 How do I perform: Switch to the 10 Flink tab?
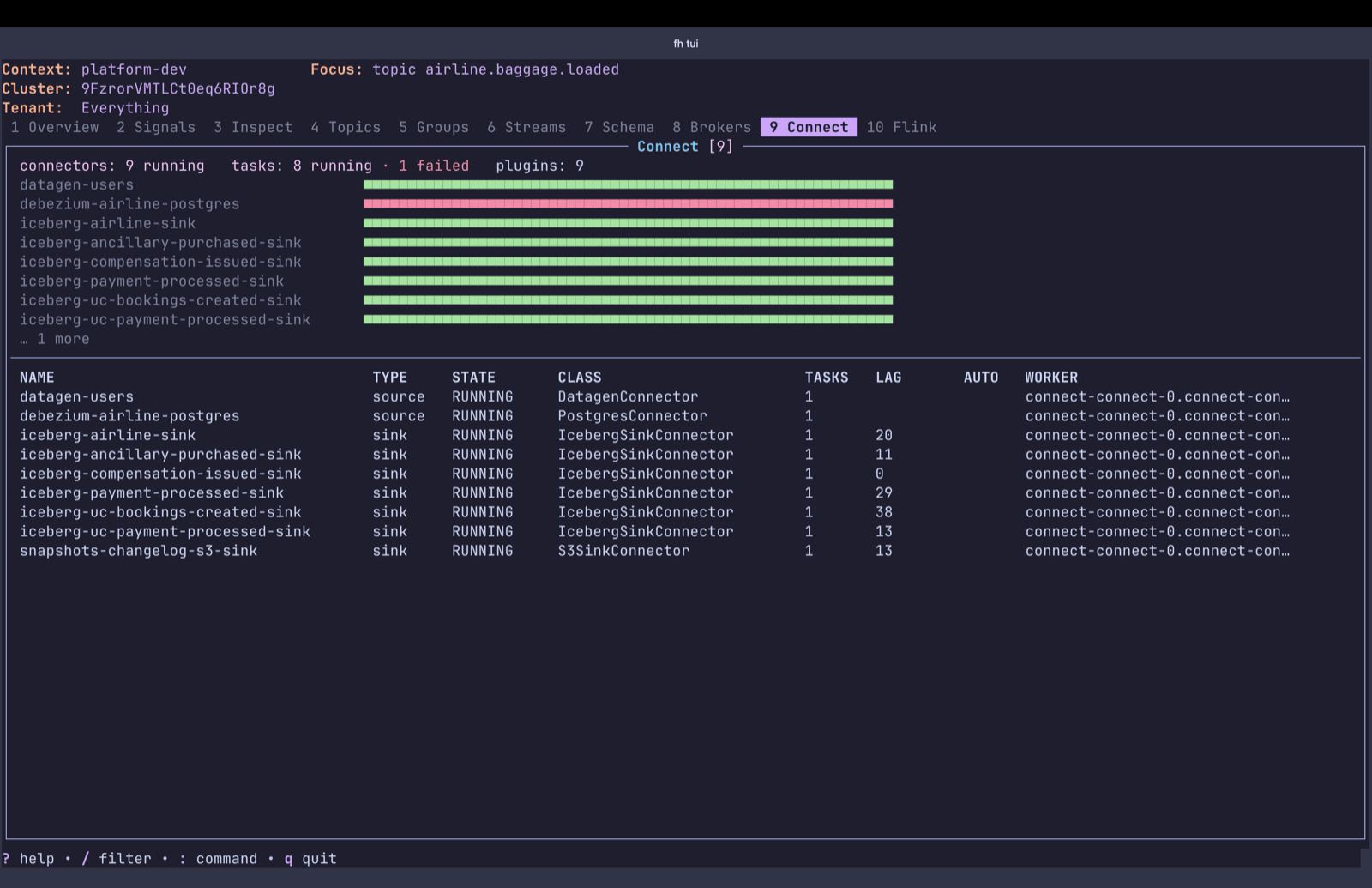pos(901,127)
